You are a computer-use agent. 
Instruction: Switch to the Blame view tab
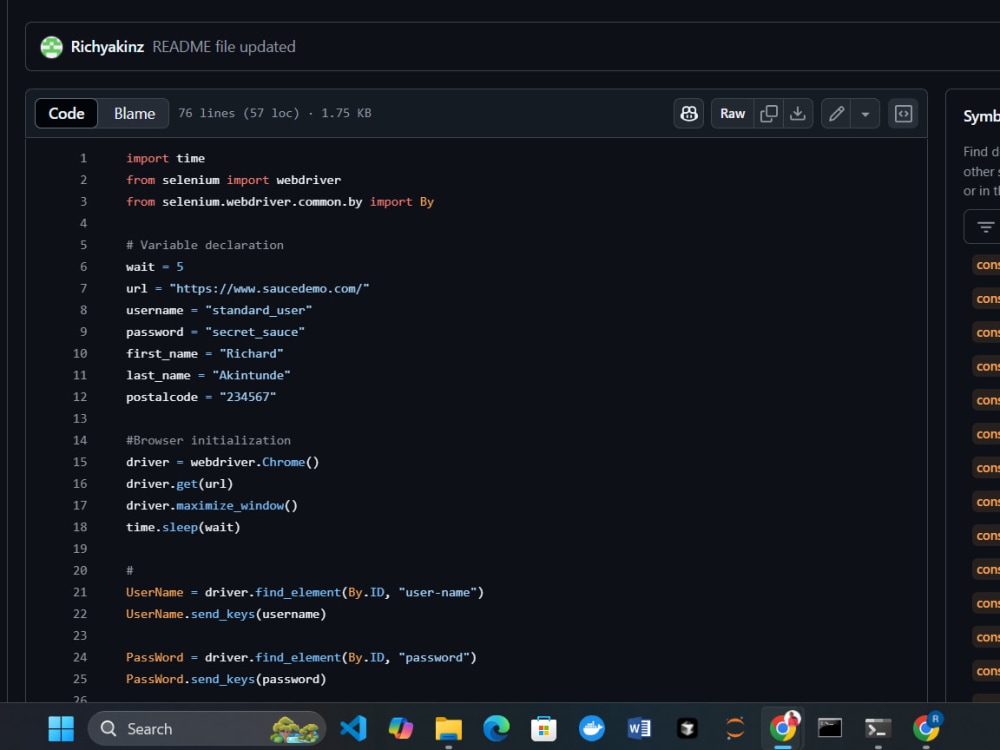point(134,114)
